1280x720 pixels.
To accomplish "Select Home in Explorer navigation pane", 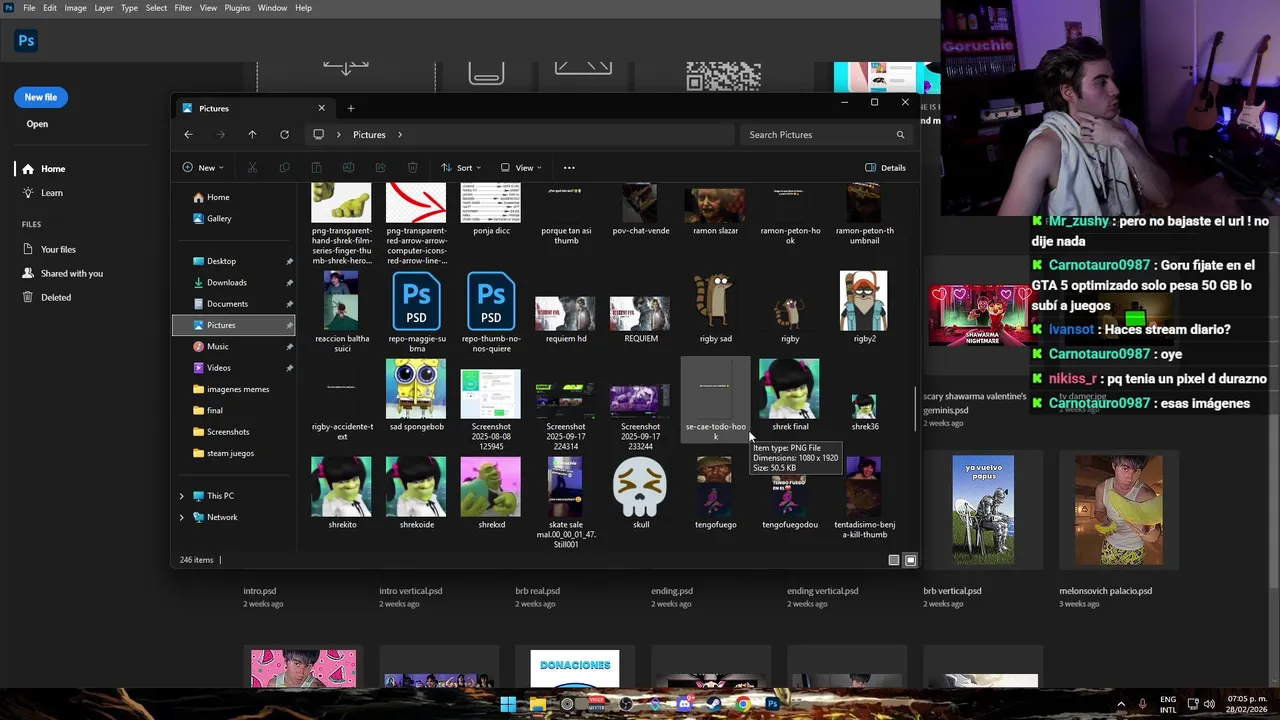I will [218, 197].
